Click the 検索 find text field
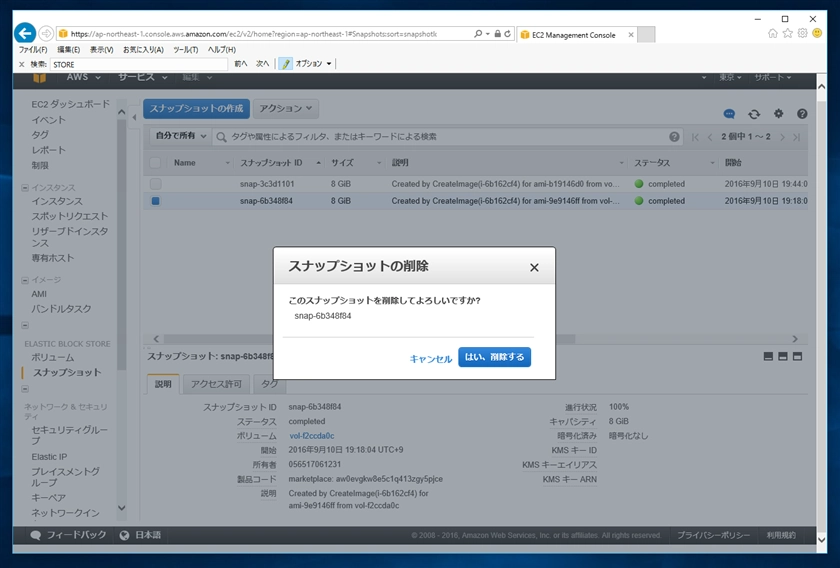The image size is (840, 568). (x=139, y=64)
